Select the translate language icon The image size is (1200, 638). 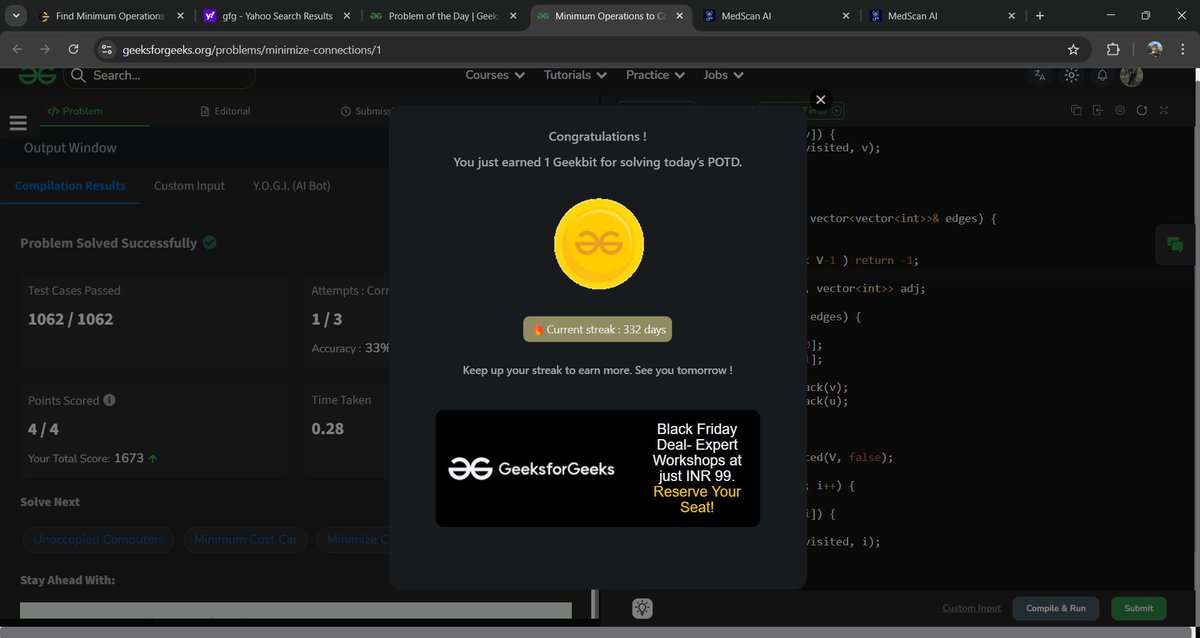click(x=1040, y=75)
